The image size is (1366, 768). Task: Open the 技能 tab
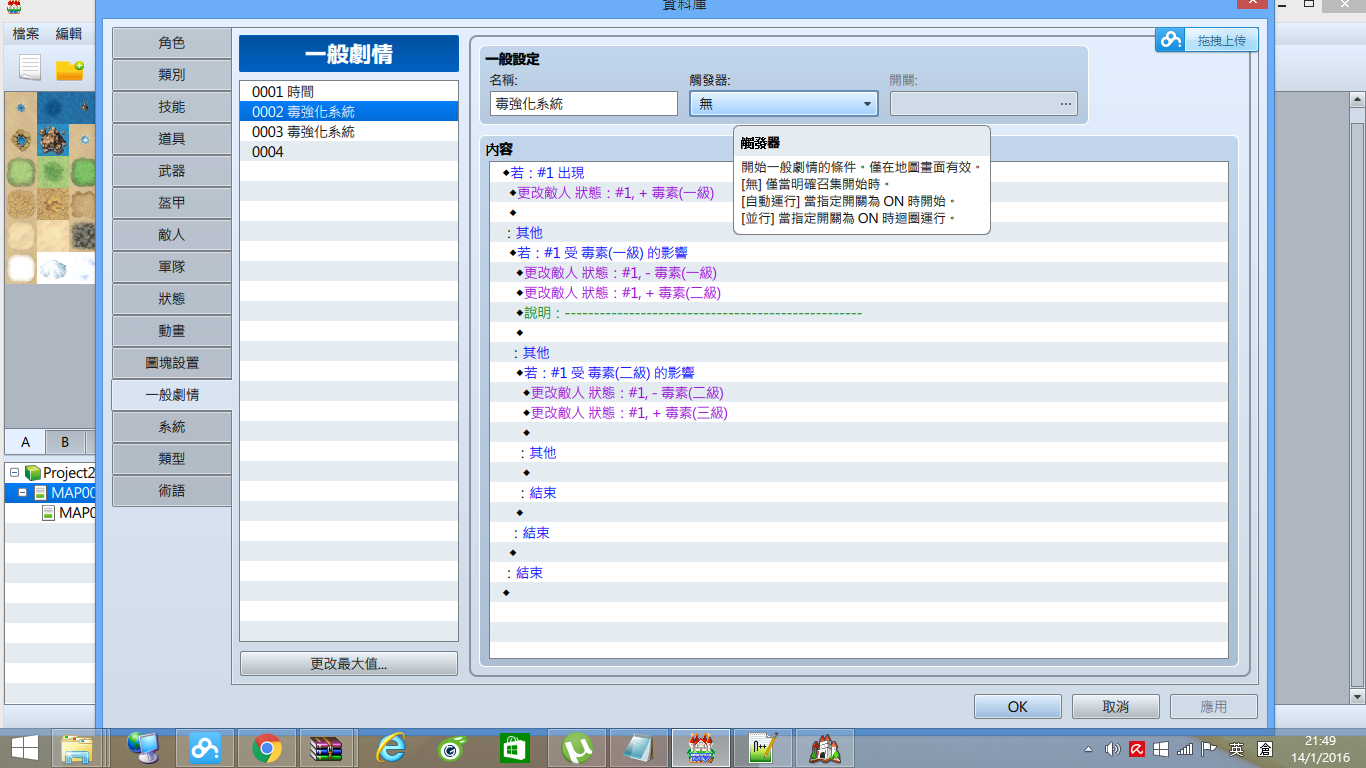point(171,107)
